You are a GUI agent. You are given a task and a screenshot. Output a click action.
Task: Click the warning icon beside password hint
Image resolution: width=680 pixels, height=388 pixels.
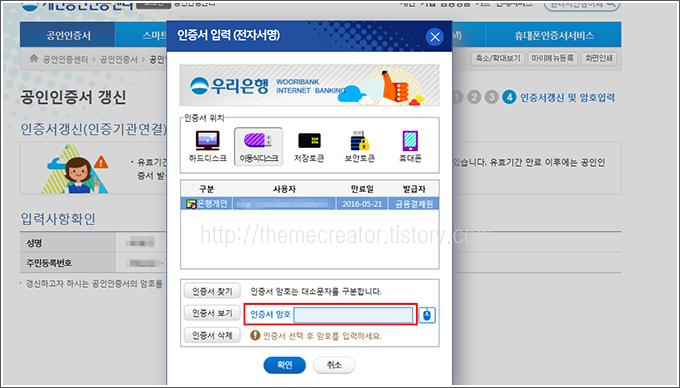255,335
